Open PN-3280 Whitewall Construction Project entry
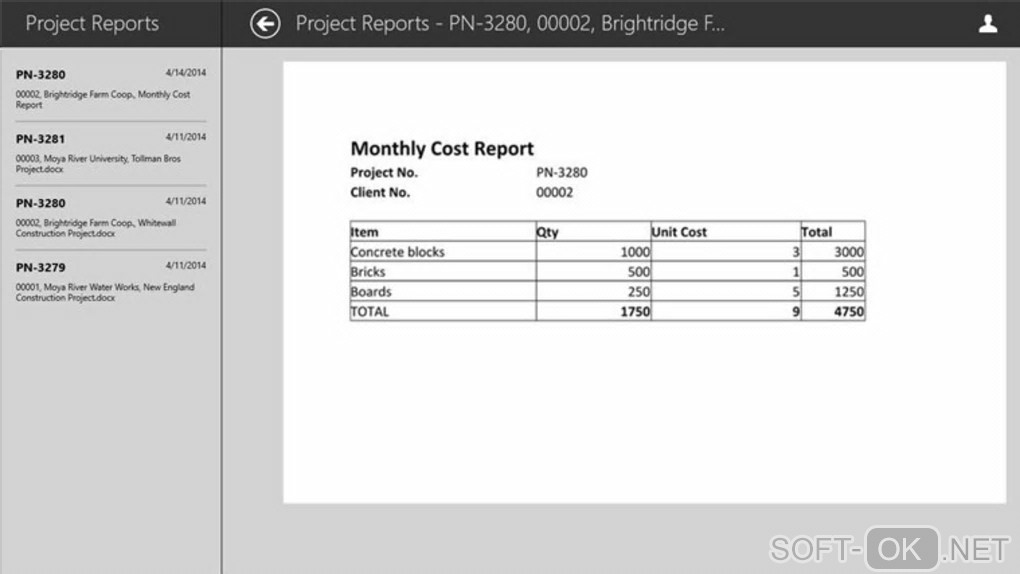Image resolution: width=1020 pixels, height=574 pixels. pyautogui.click(x=111, y=217)
